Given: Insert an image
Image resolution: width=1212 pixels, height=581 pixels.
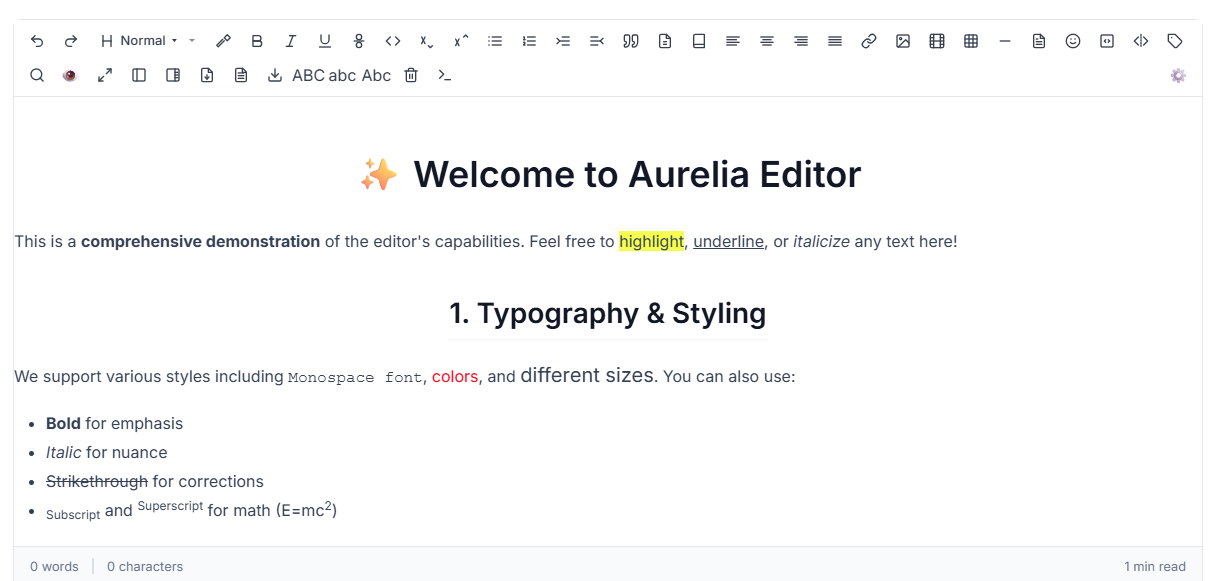Looking at the screenshot, I should pos(903,41).
